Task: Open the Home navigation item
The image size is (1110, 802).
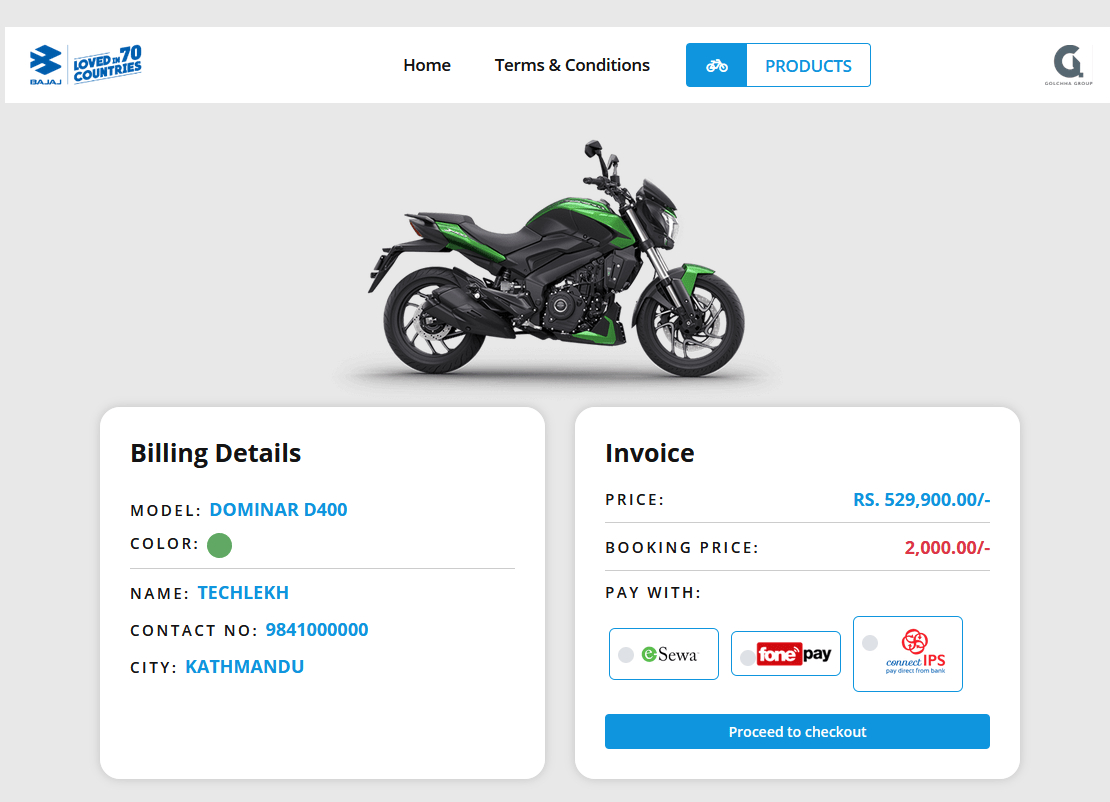Action: [427, 64]
